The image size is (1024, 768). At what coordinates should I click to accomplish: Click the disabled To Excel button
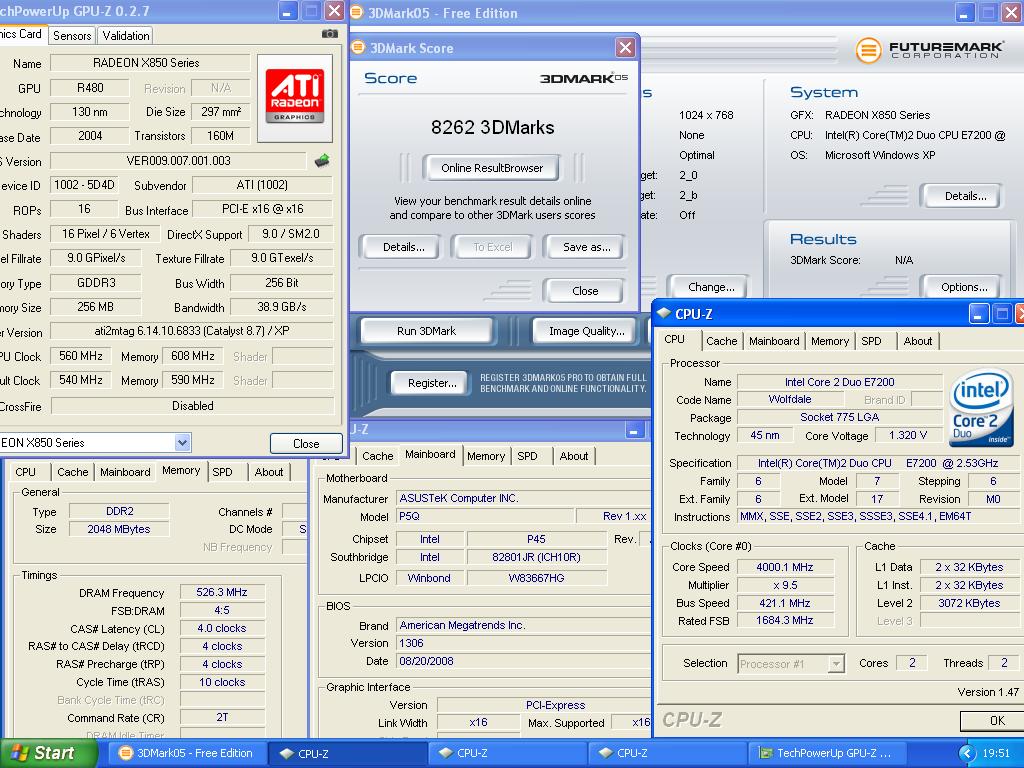click(492, 247)
